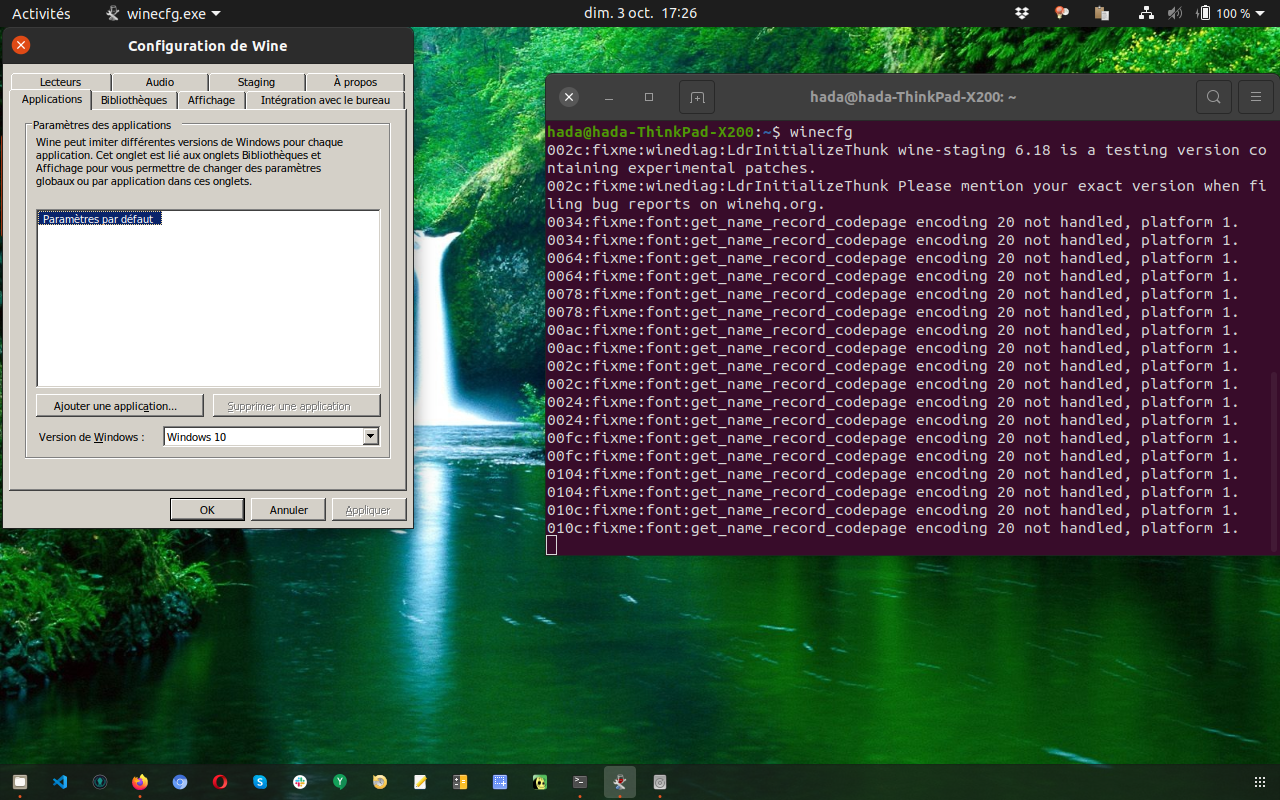Open the Staging tab
This screenshot has width=1280, height=800.
click(256, 82)
